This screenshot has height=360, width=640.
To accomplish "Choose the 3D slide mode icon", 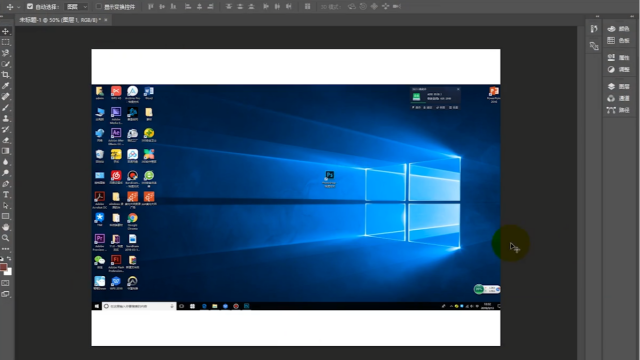I will [385, 7].
